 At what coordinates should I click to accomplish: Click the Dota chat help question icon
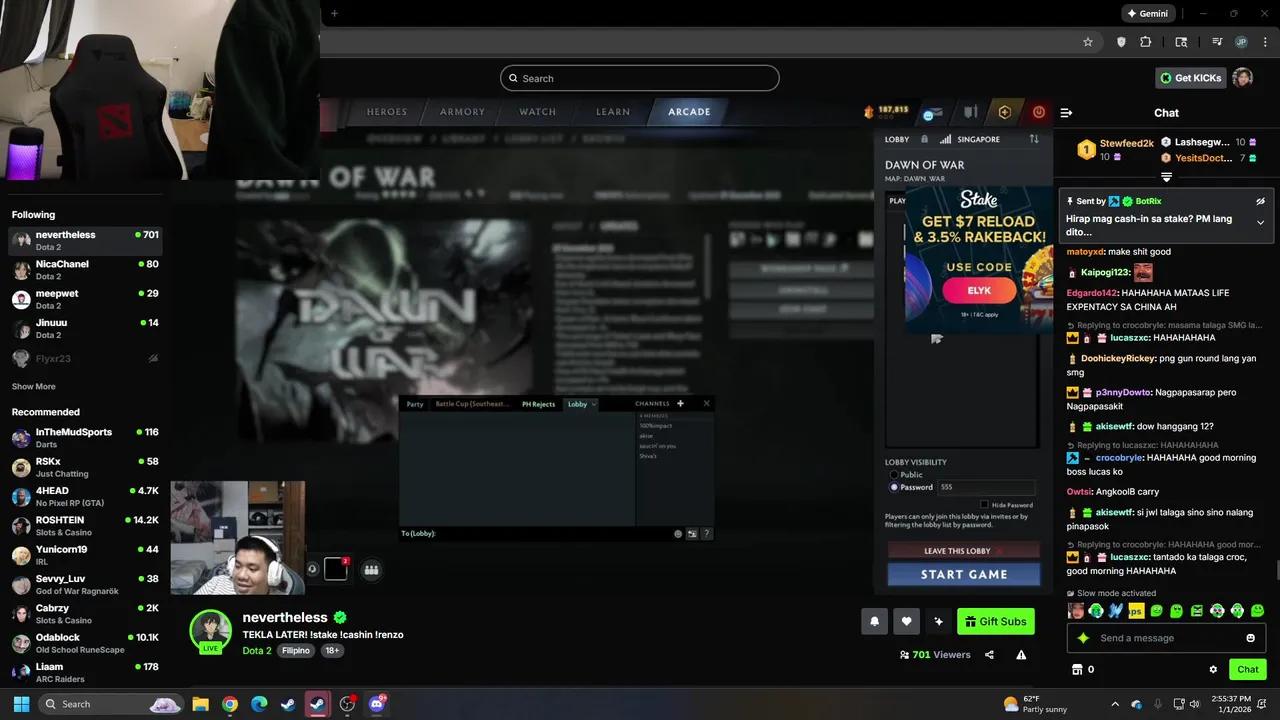coord(706,534)
